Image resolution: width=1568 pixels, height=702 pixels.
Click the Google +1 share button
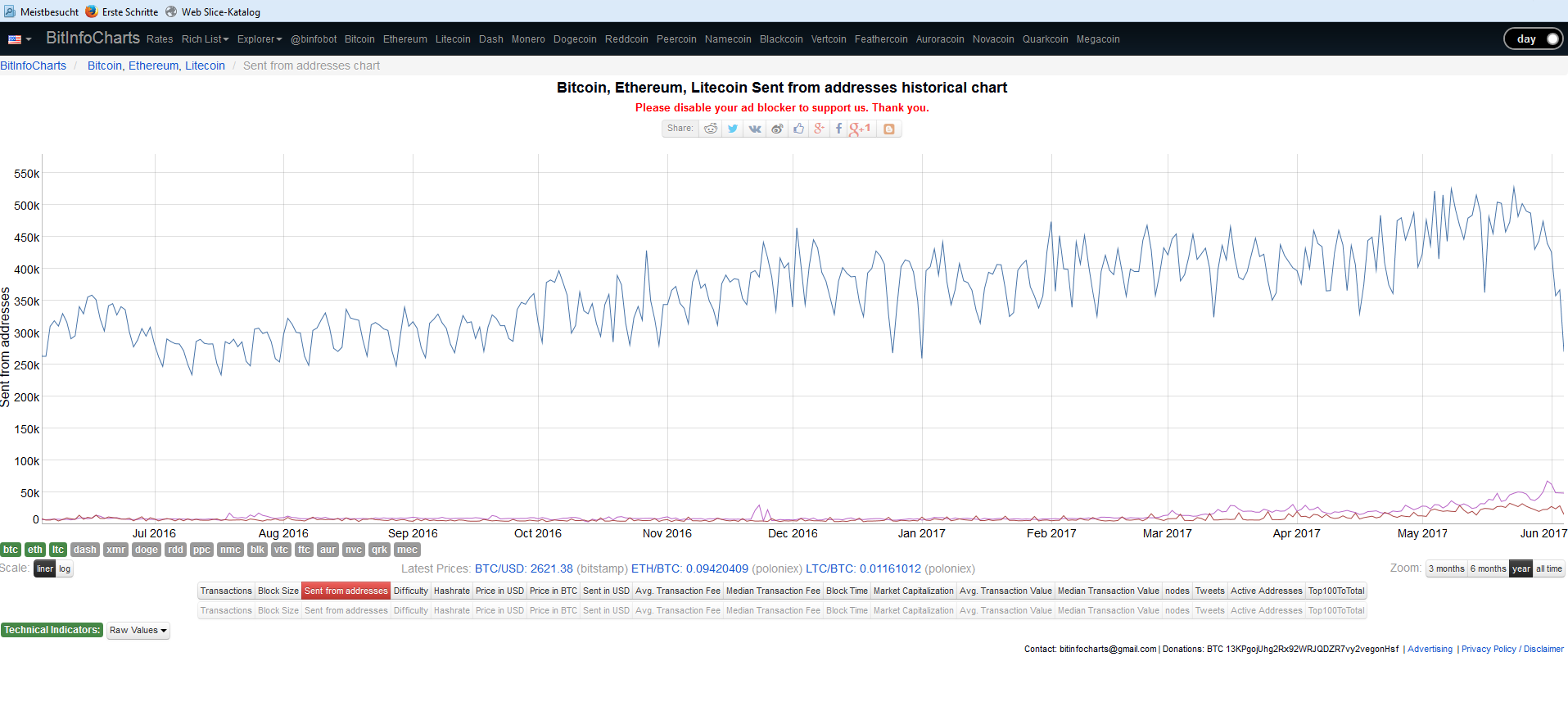[861, 129]
